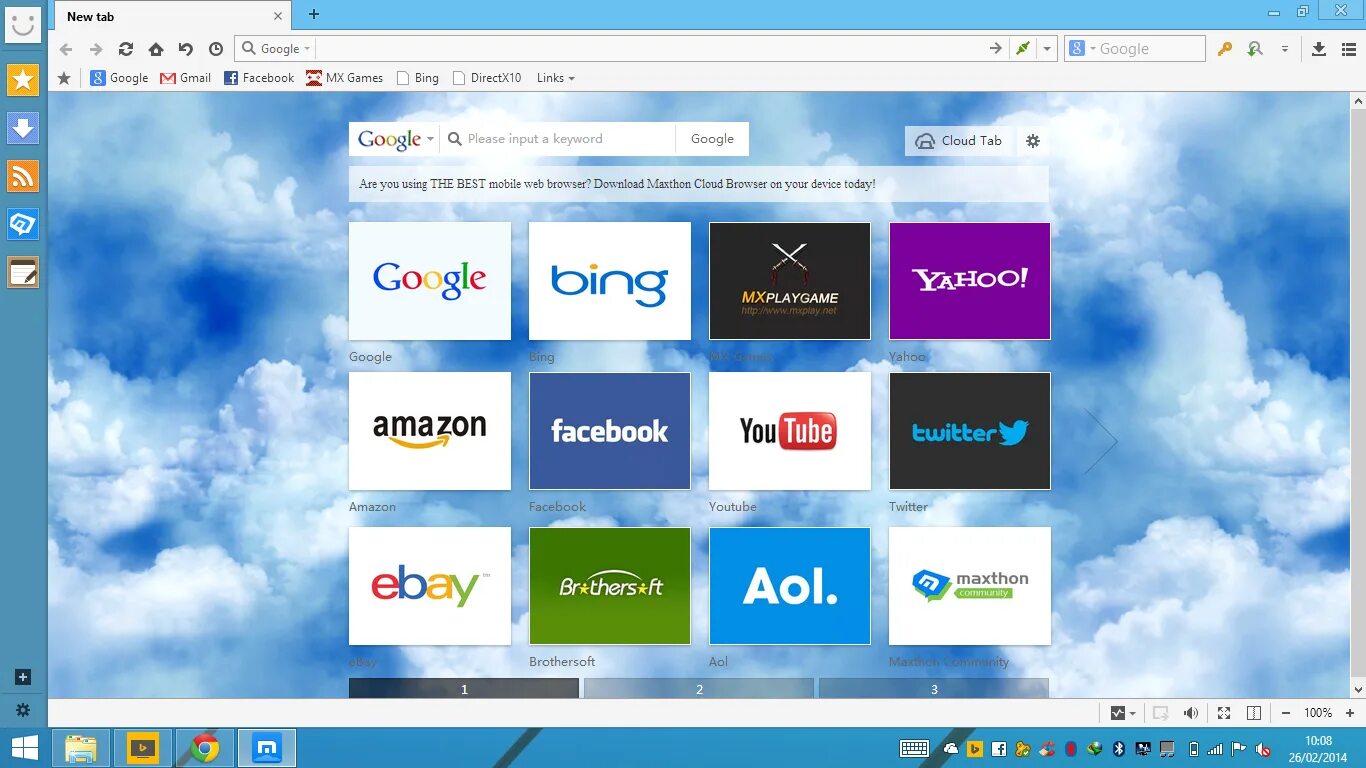Open the SkyNote notepad sidebar

pos(23,272)
